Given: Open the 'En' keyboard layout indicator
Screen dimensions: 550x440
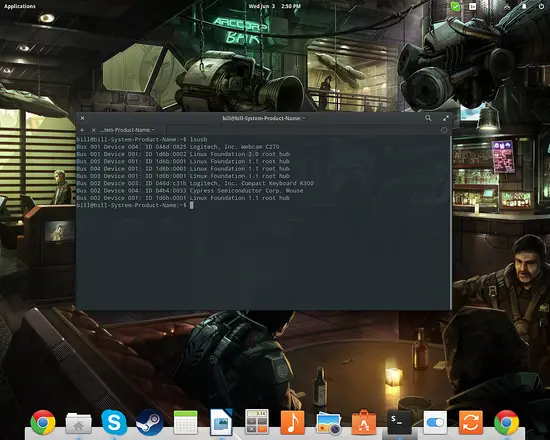Looking at the screenshot, I should (x=473, y=6).
